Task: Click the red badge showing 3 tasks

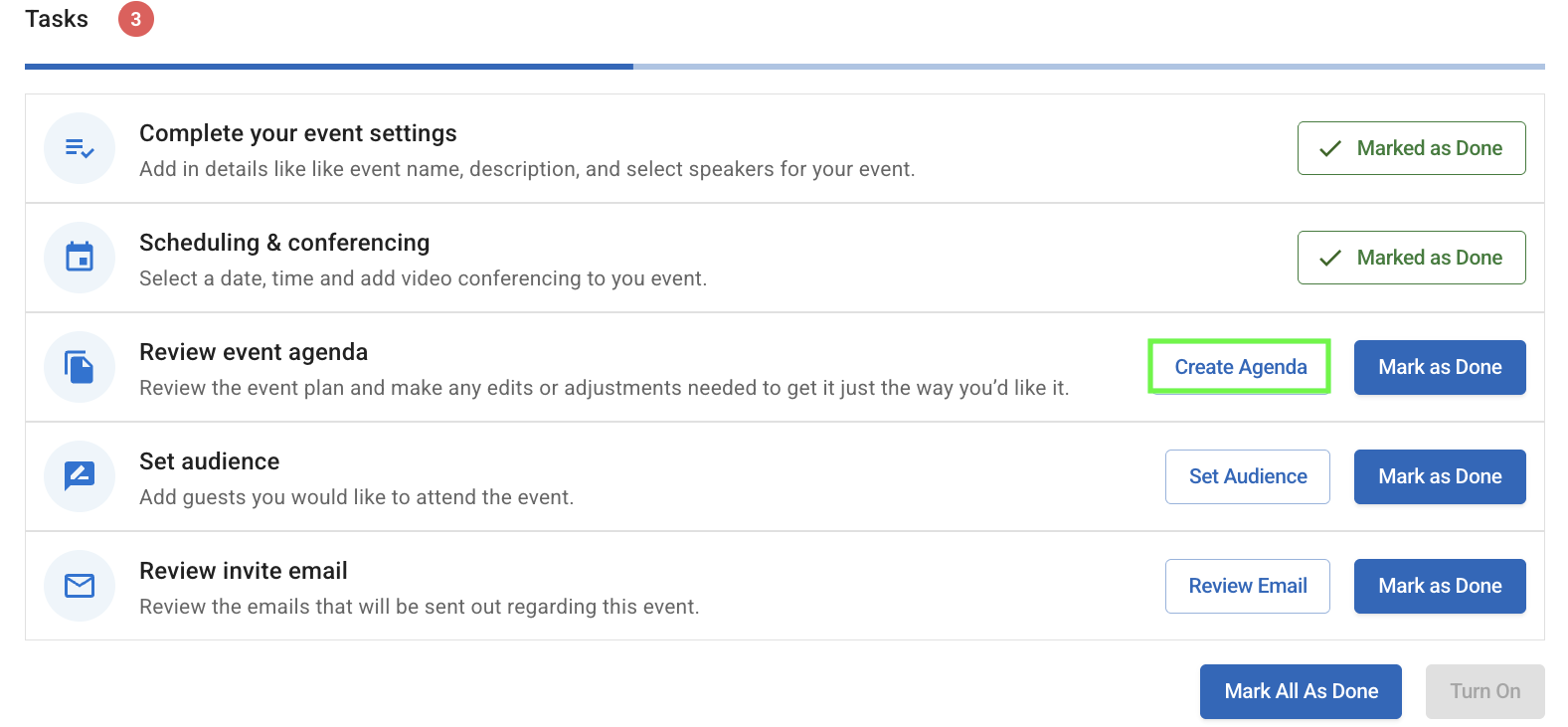Action: pos(136,19)
